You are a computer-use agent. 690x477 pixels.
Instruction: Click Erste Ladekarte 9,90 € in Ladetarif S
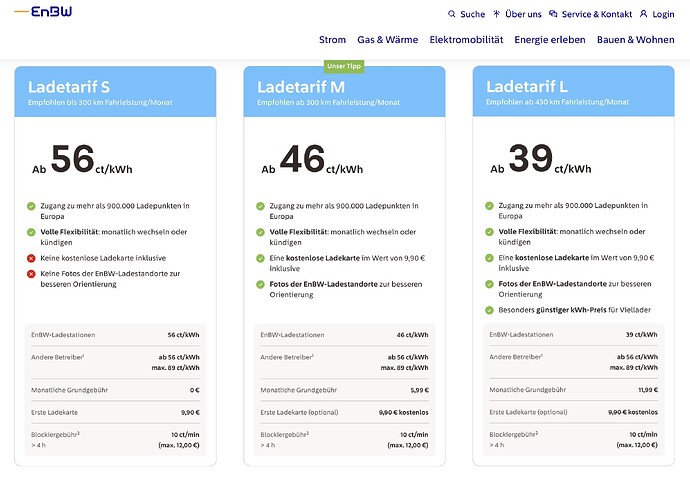[190, 413]
